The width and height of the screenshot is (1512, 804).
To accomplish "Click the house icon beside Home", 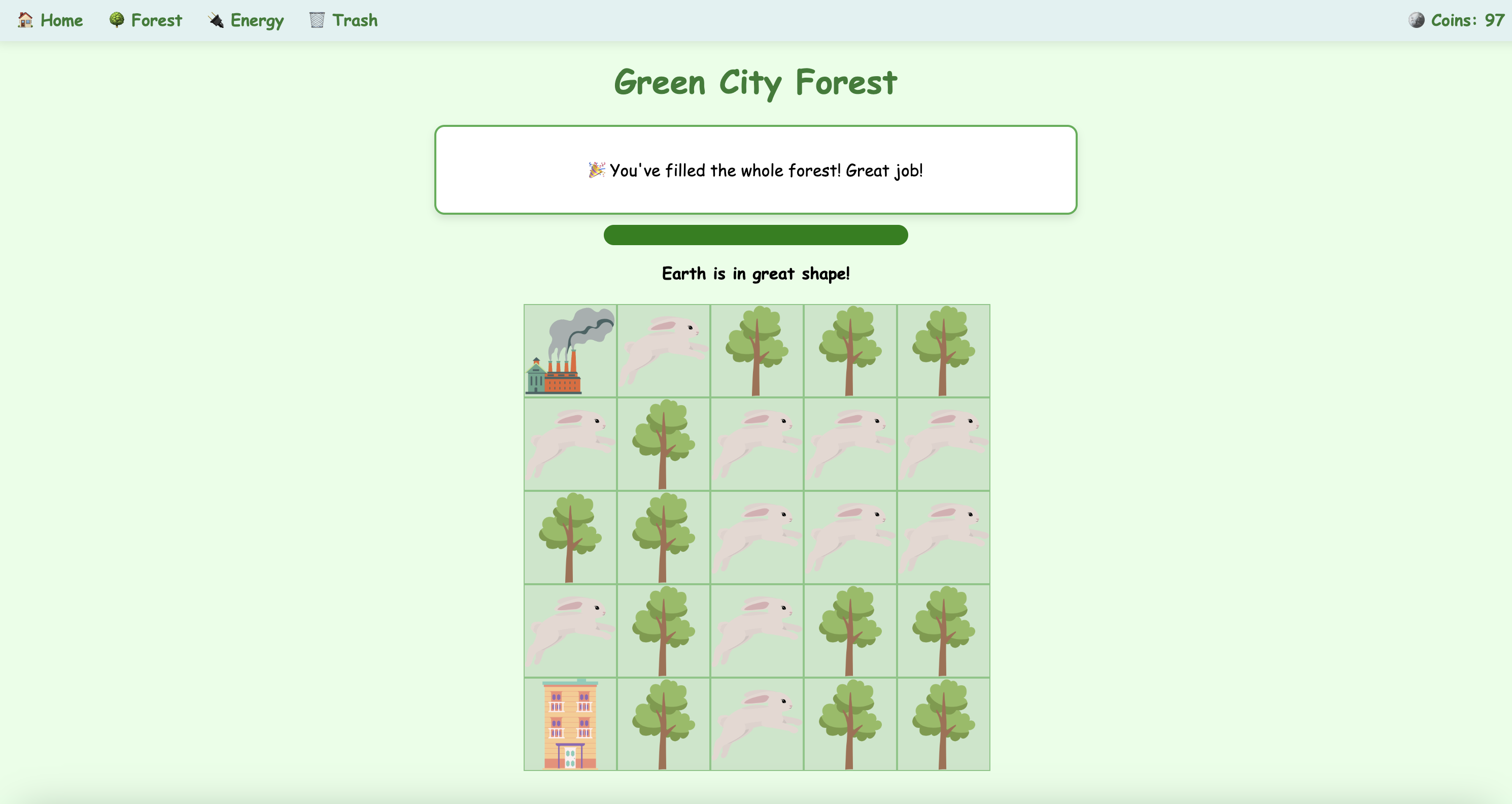I will 25,20.
